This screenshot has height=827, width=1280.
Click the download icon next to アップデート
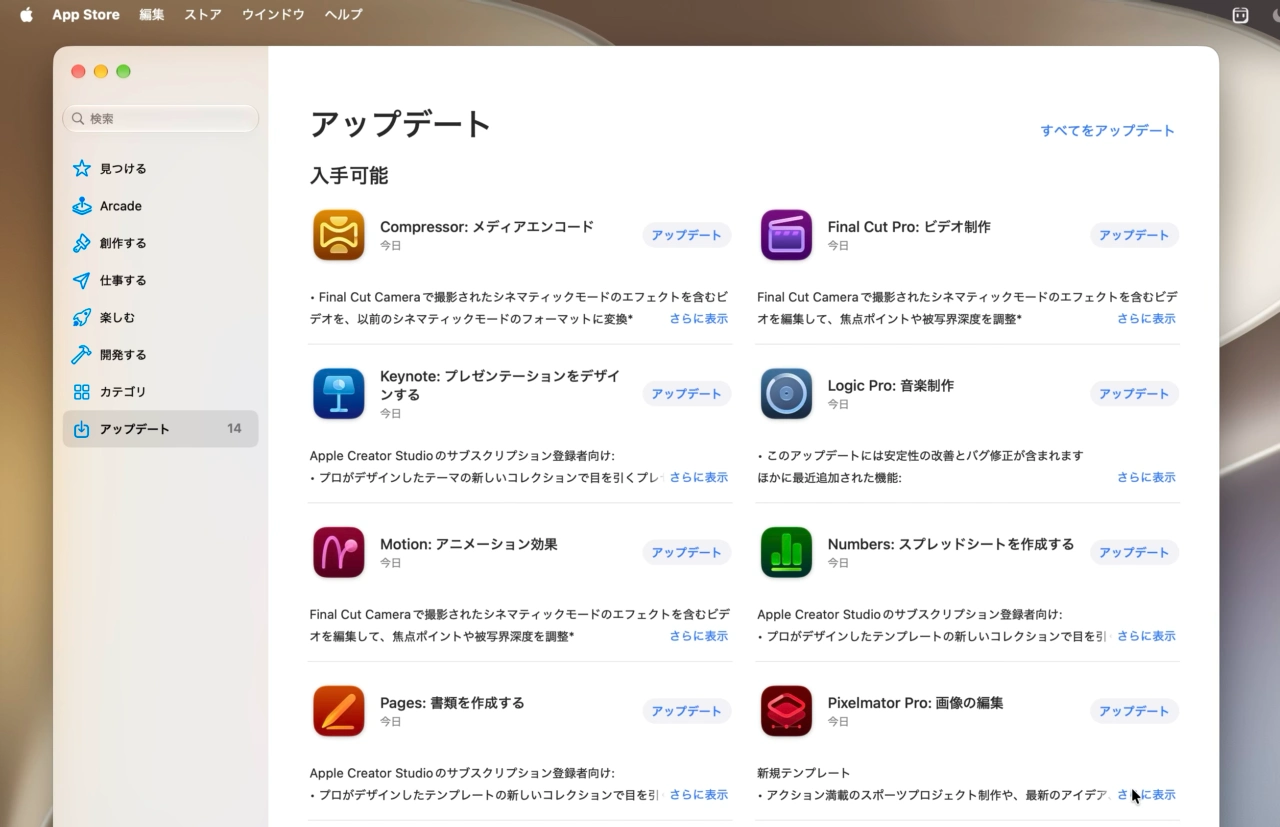pos(82,429)
